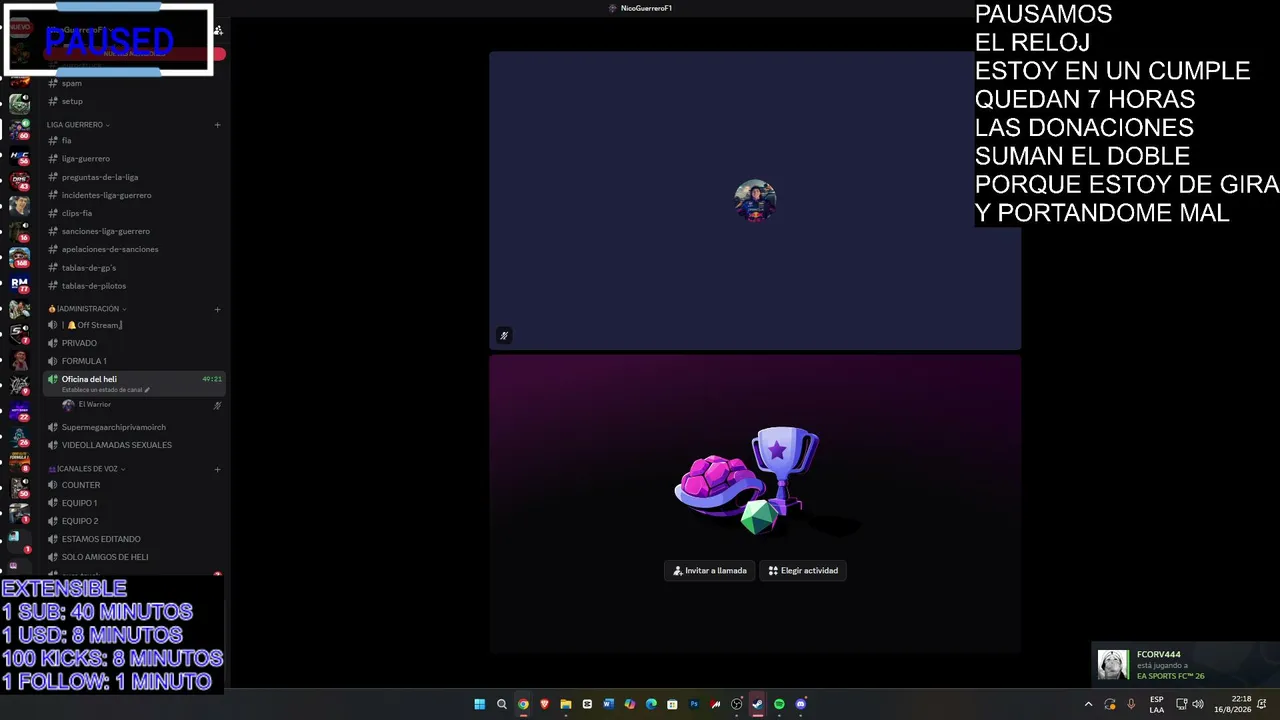Click the Elegir actividad button
Screen dimensions: 1280x720
coord(803,571)
